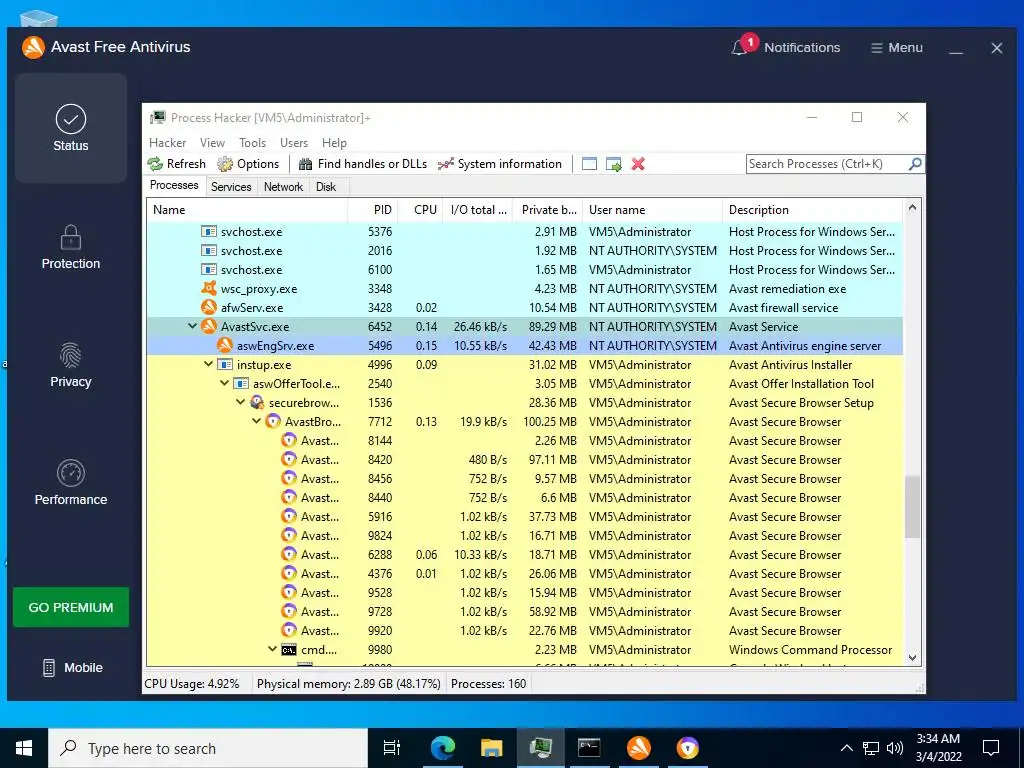
Task: Sort by the Description column header
Action: [x=812, y=210]
